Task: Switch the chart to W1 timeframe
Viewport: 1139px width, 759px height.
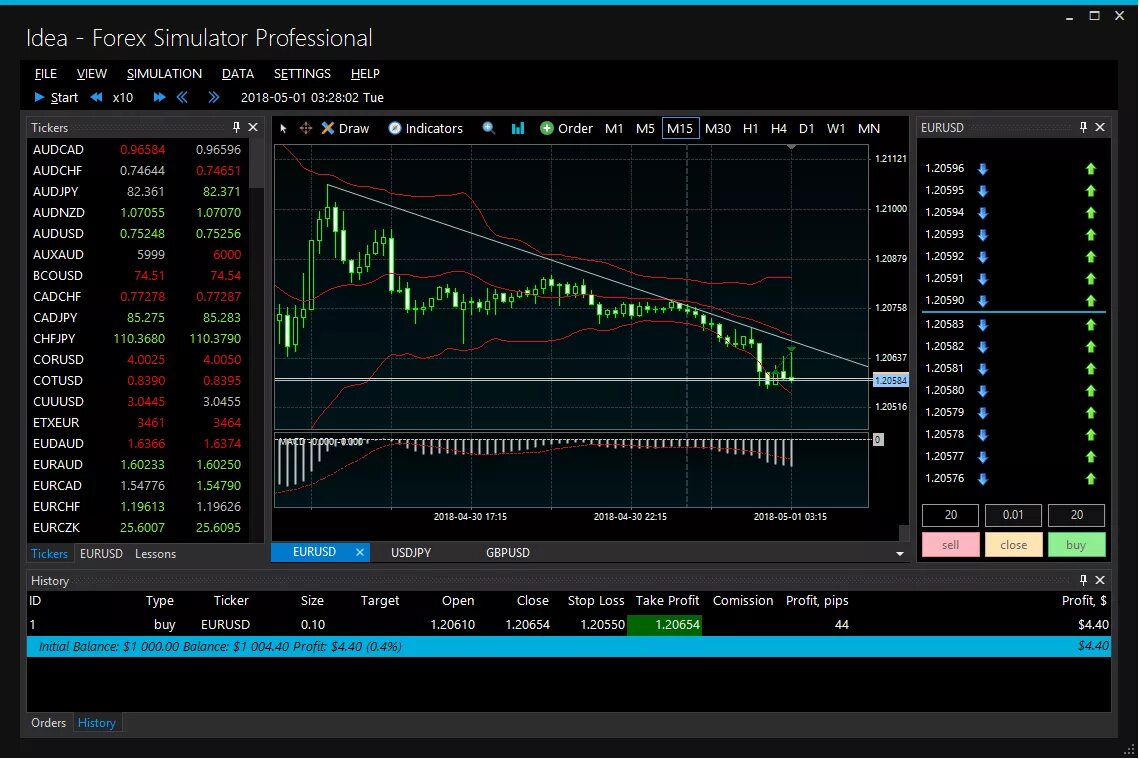Action: [836, 129]
